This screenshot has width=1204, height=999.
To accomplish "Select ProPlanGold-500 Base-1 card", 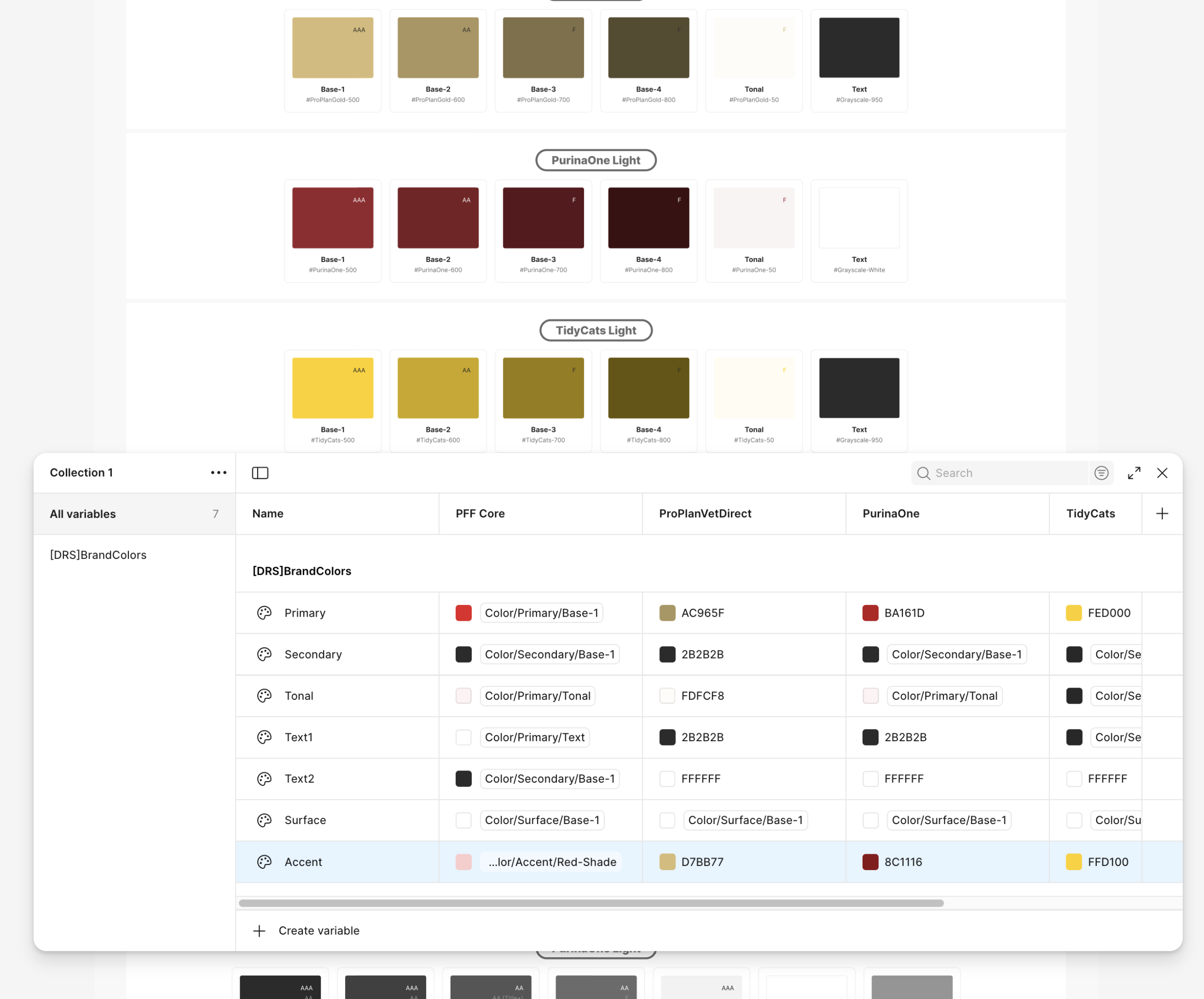I will pyautogui.click(x=333, y=60).
